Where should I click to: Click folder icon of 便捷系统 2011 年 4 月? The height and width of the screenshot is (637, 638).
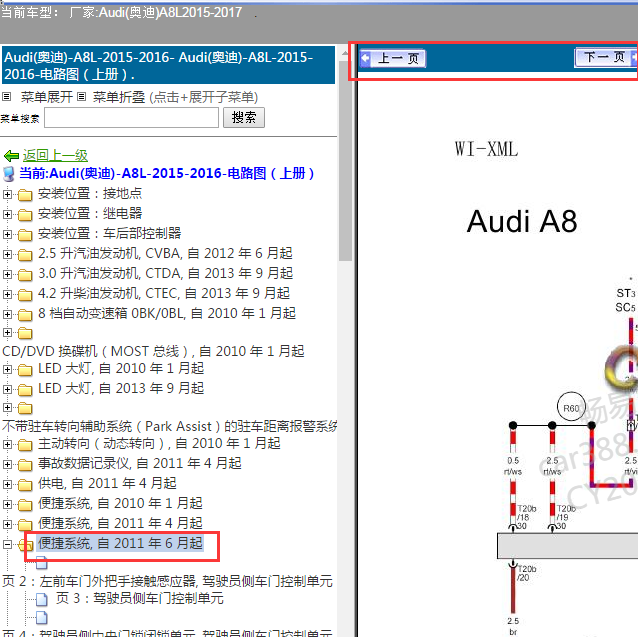[x=25, y=524]
